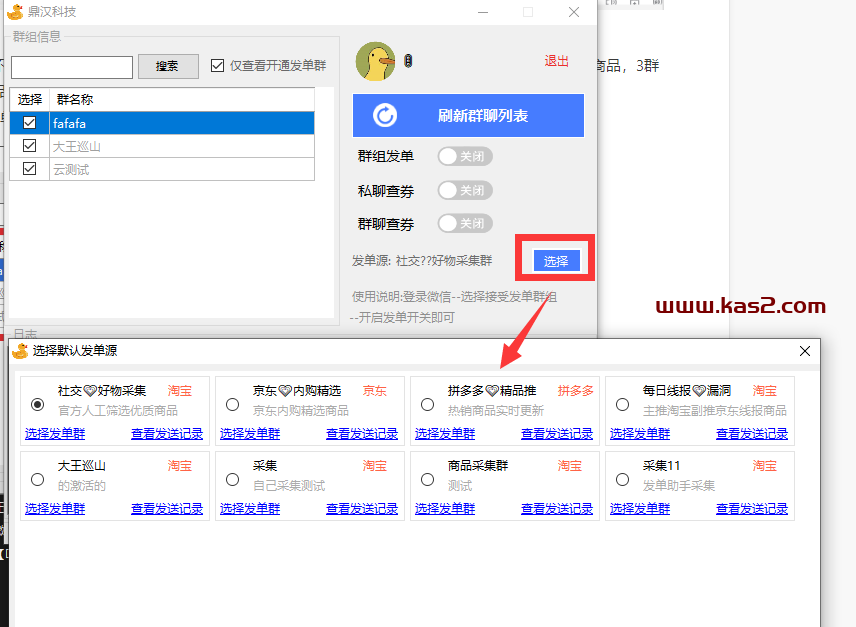Uncheck the fafafa group checkbox
This screenshot has width=856, height=627.
(x=29, y=123)
